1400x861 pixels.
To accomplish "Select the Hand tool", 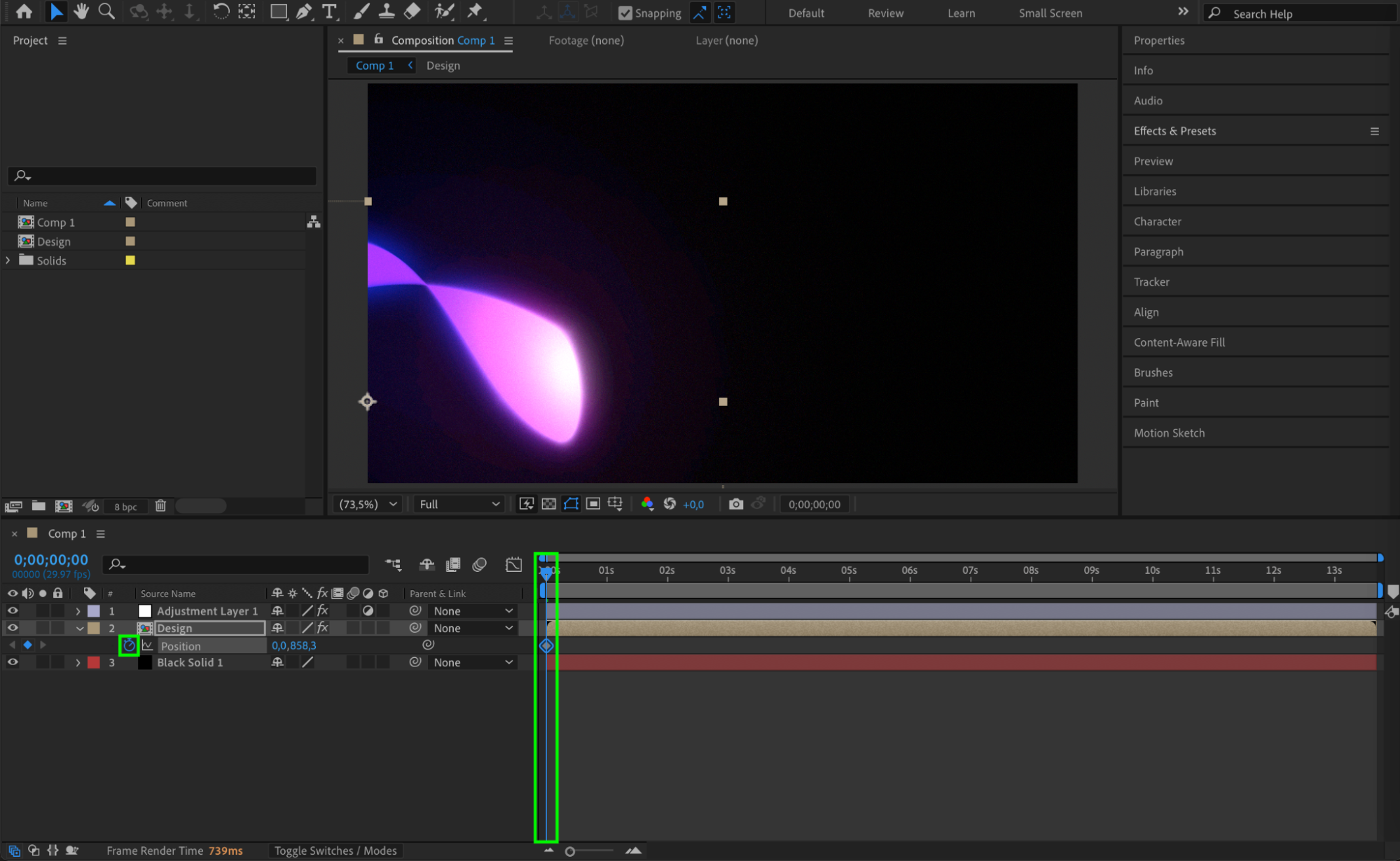I will (81, 11).
